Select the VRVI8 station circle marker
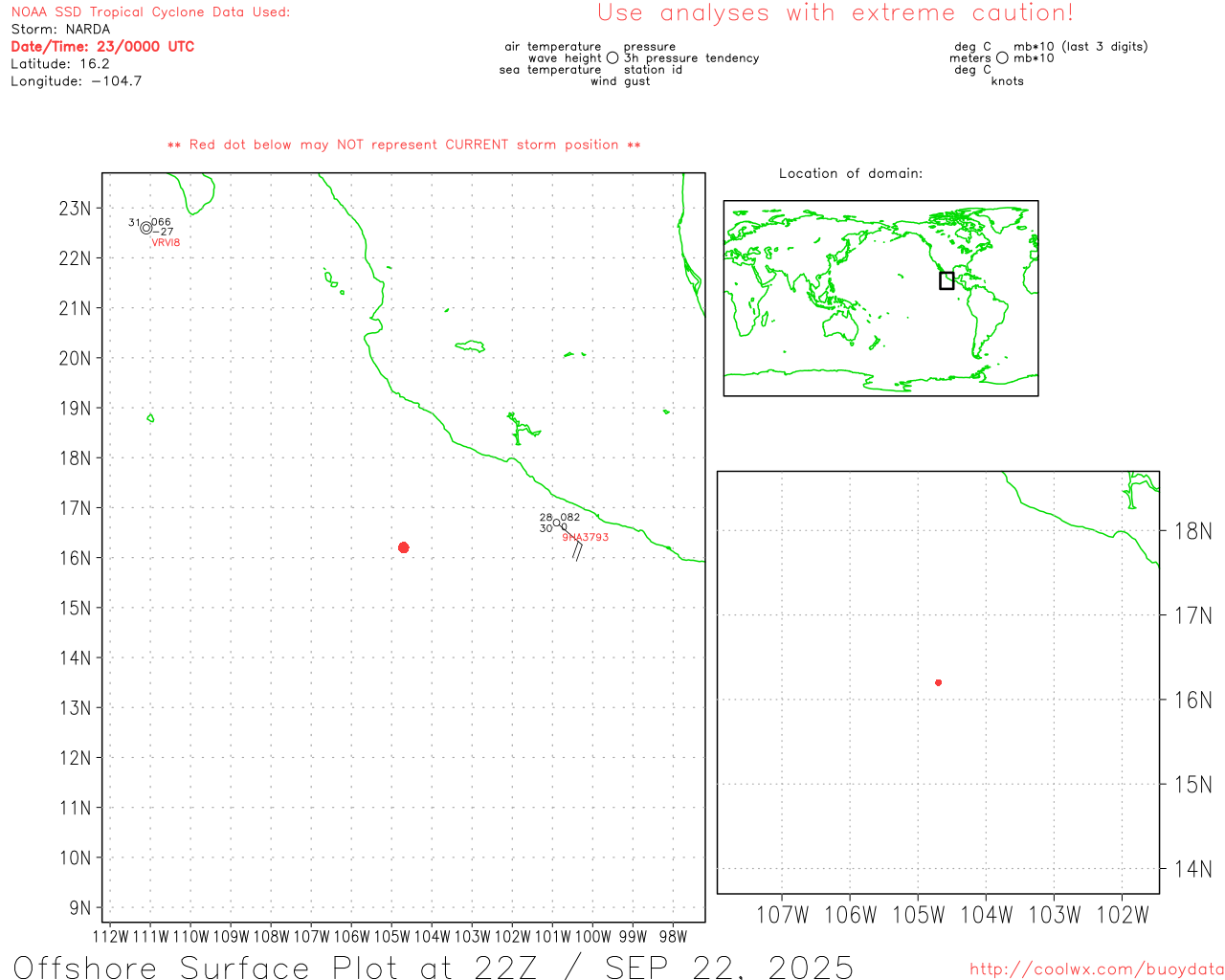Screen dimensions: 1225x980 click(146, 228)
